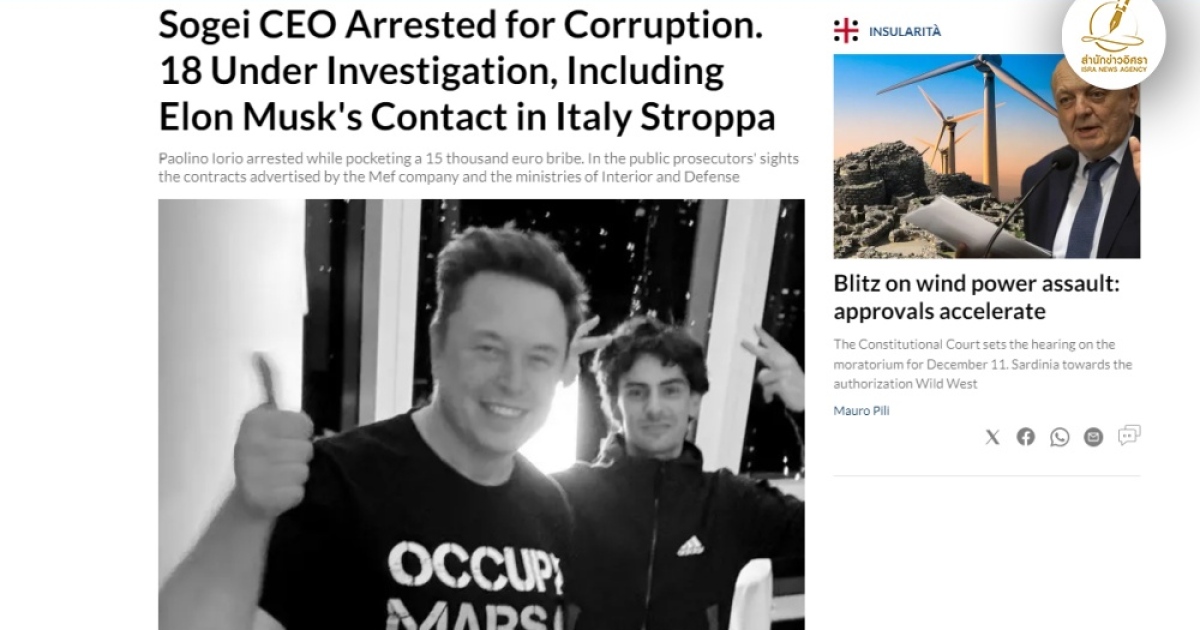The image size is (1200, 630).
Task: Click the Paolino Iorio arrested subheading text
Action: point(479,168)
